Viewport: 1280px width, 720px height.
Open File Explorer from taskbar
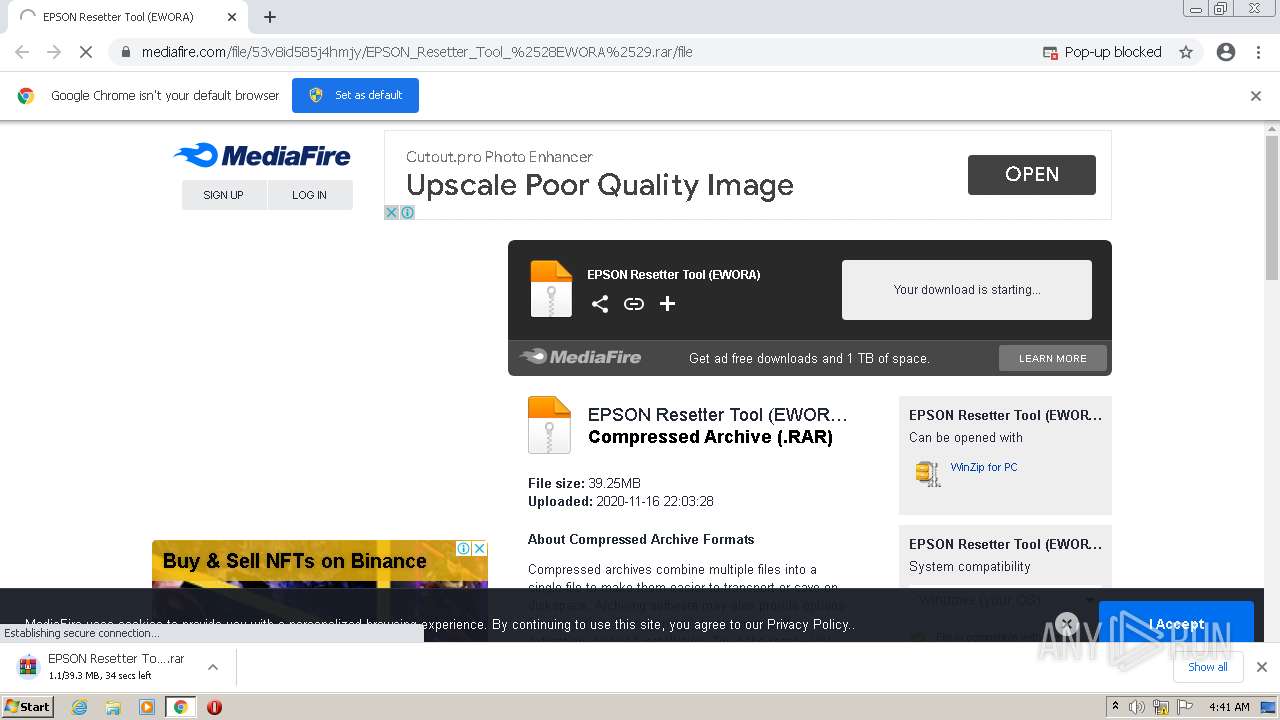(x=113, y=707)
